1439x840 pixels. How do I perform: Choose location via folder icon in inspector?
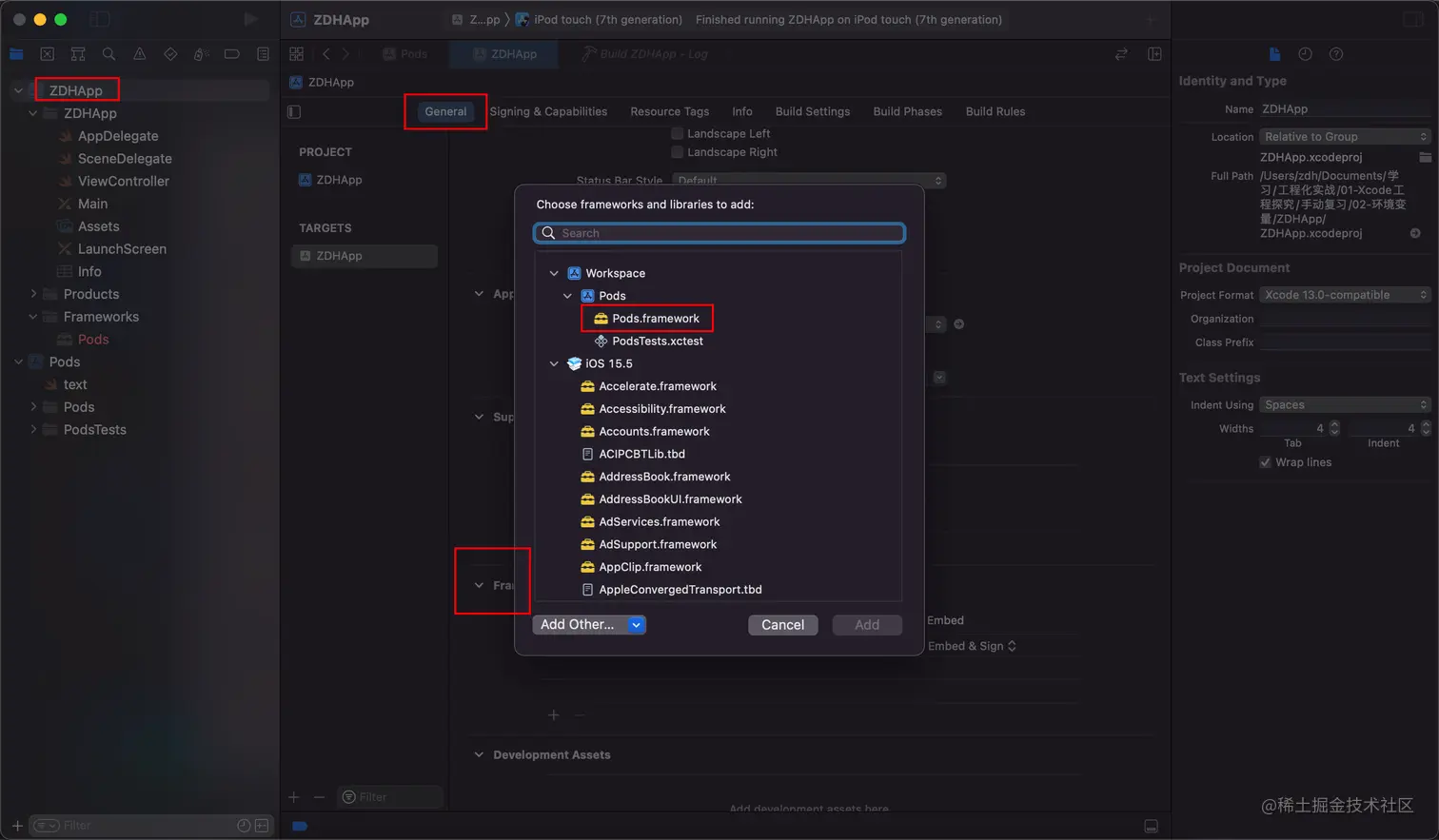(1425, 157)
